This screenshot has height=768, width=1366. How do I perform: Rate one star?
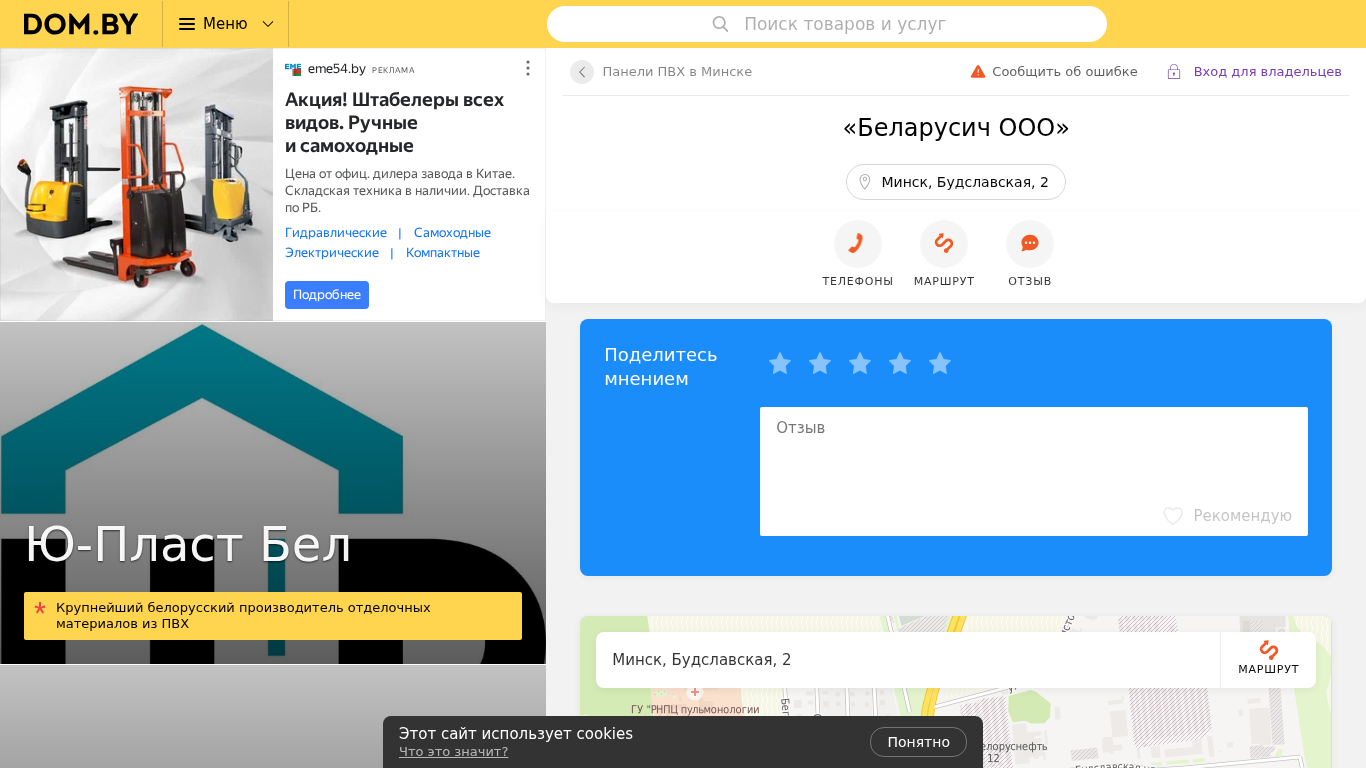(780, 364)
